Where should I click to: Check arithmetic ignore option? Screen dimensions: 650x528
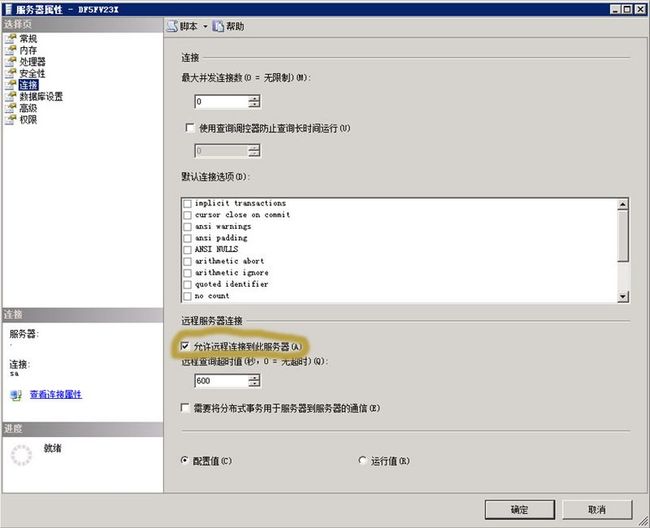coord(187,273)
